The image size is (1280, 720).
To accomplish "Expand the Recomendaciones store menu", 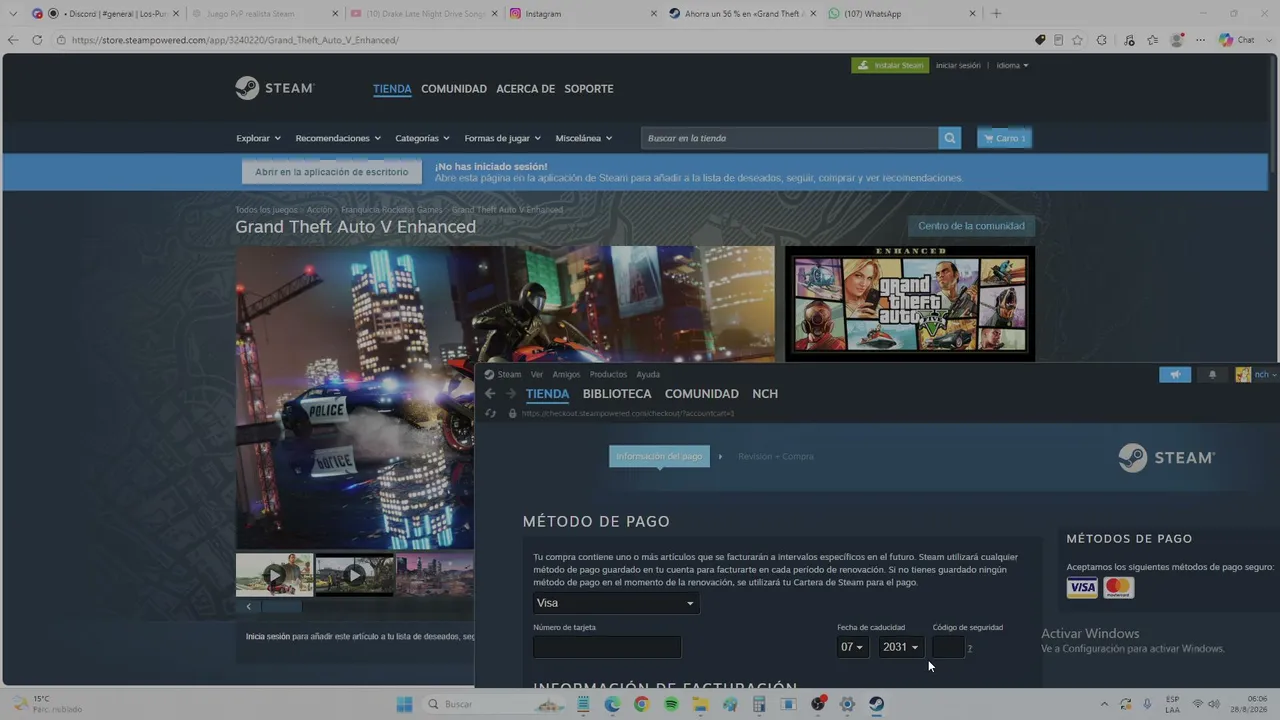I will 338,138.
